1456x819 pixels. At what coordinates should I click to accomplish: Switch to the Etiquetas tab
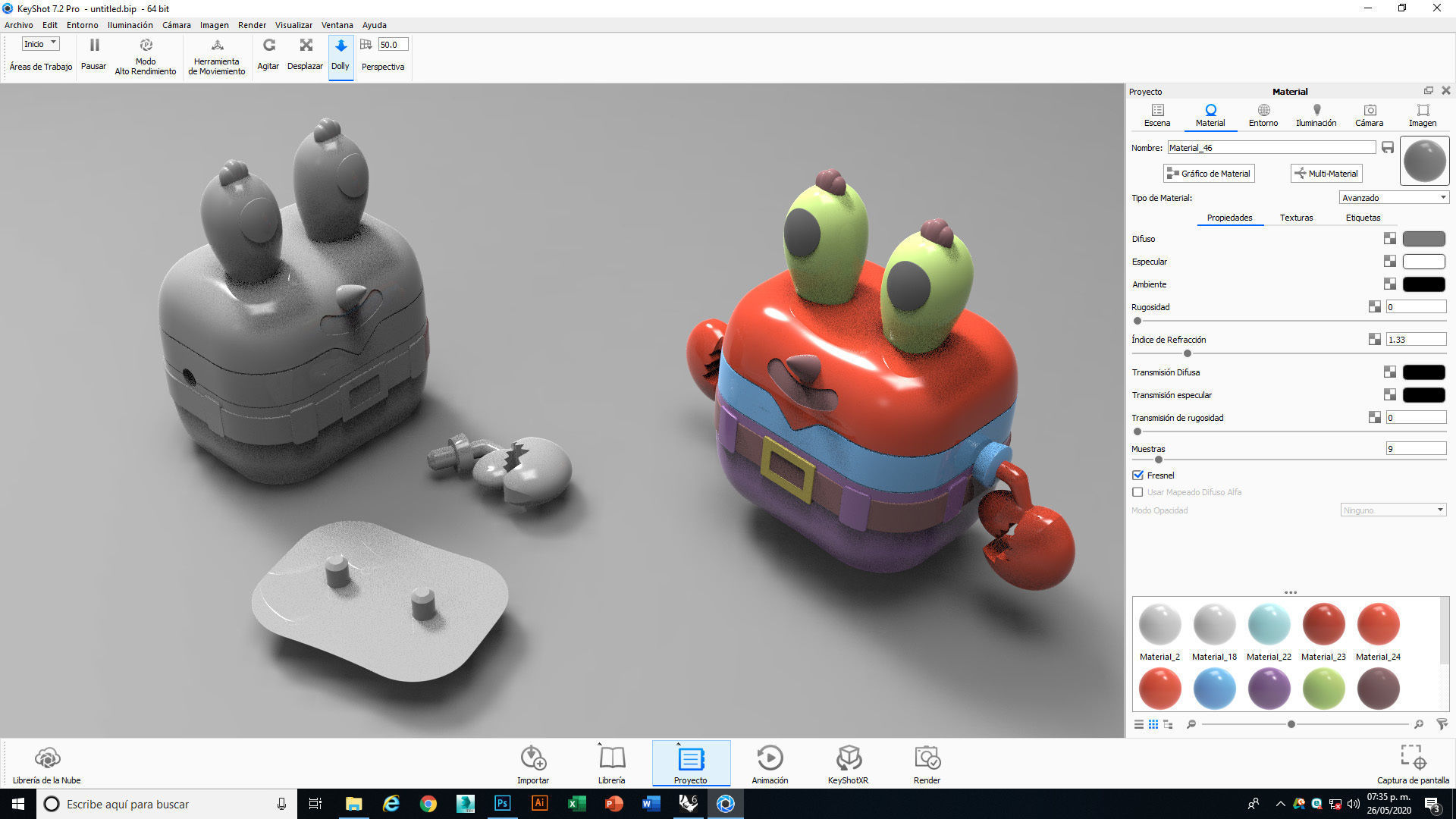click(x=1363, y=218)
